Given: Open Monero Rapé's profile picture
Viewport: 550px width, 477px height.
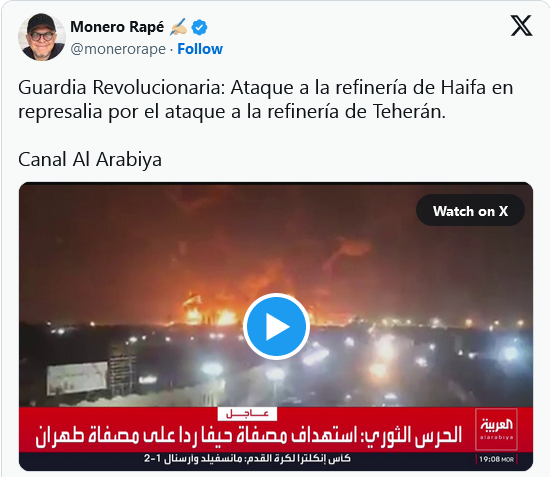Looking at the screenshot, I should tap(42, 37).
